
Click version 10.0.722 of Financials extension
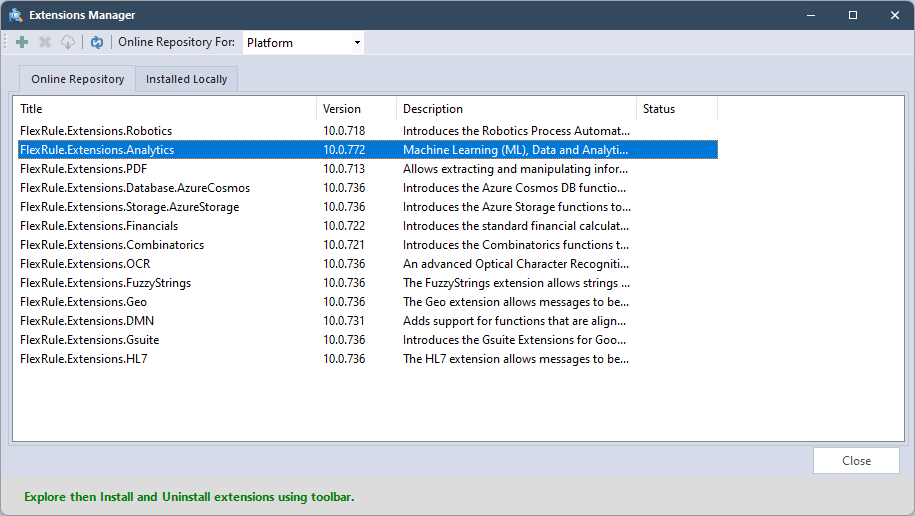click(344, 226)
